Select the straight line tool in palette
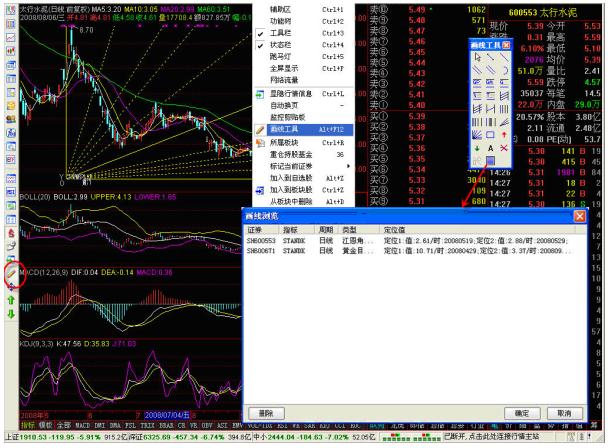Screen dimensions: 613x448 [504, 57]
